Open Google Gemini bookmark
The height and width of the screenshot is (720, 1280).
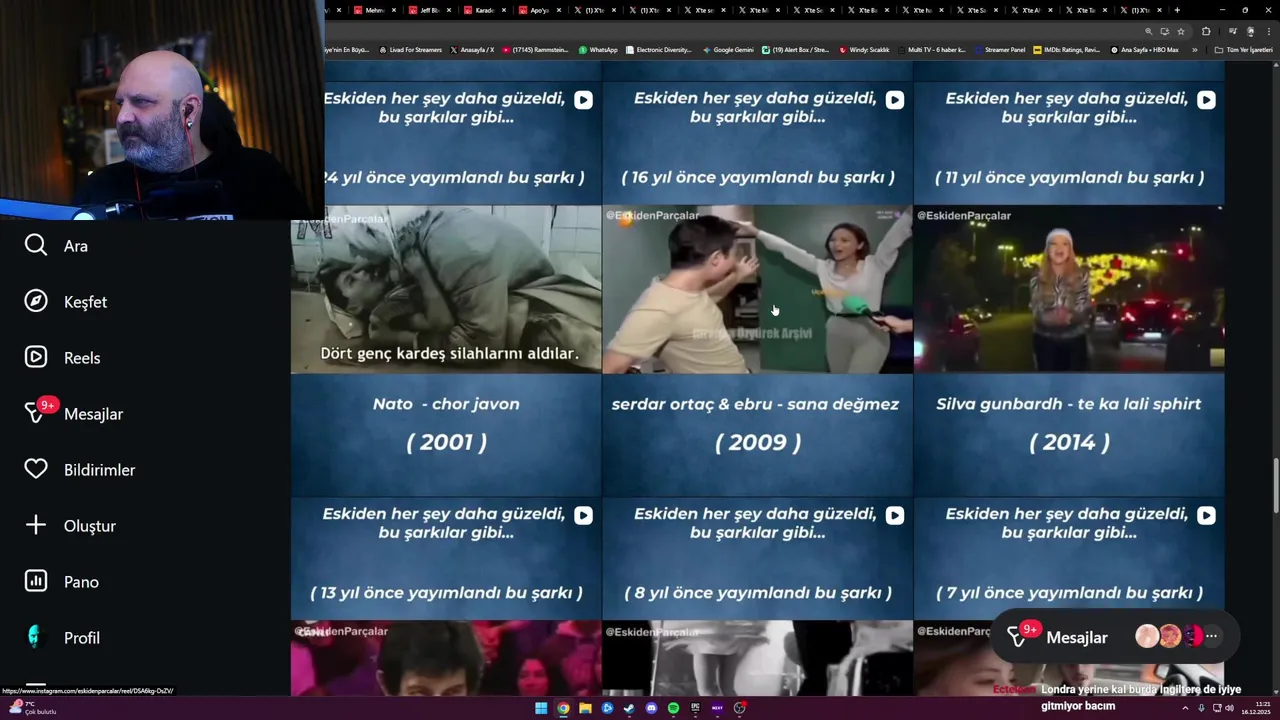point(728,50)
